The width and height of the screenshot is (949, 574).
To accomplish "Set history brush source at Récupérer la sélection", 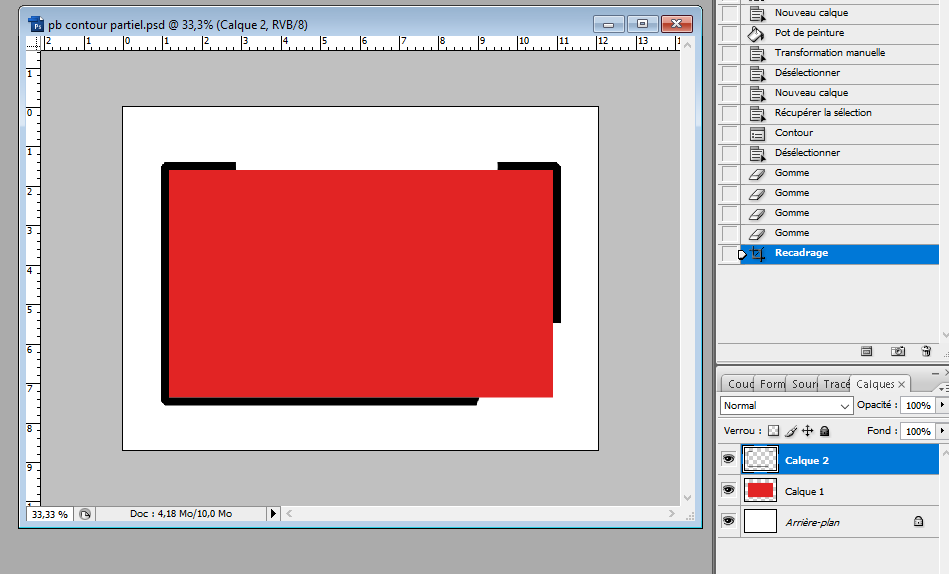I will click(730, 113).
